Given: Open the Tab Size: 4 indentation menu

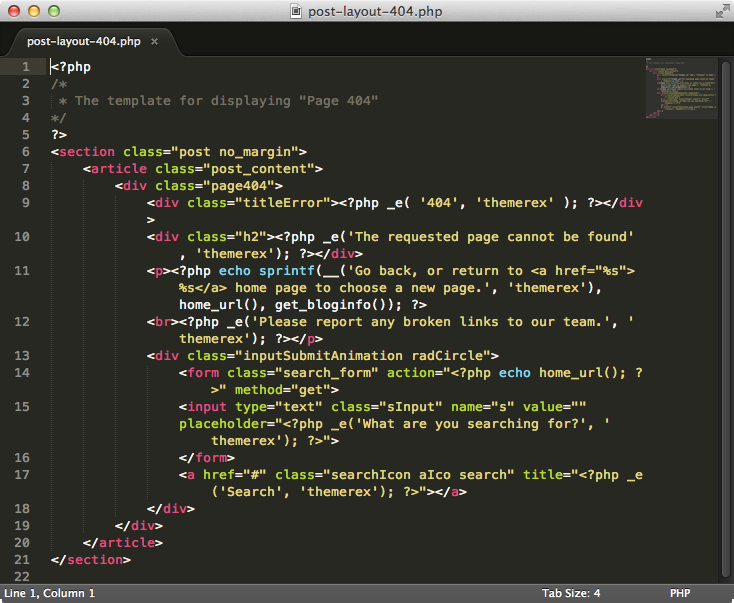Looking at the screenshot, I should 571,593.
